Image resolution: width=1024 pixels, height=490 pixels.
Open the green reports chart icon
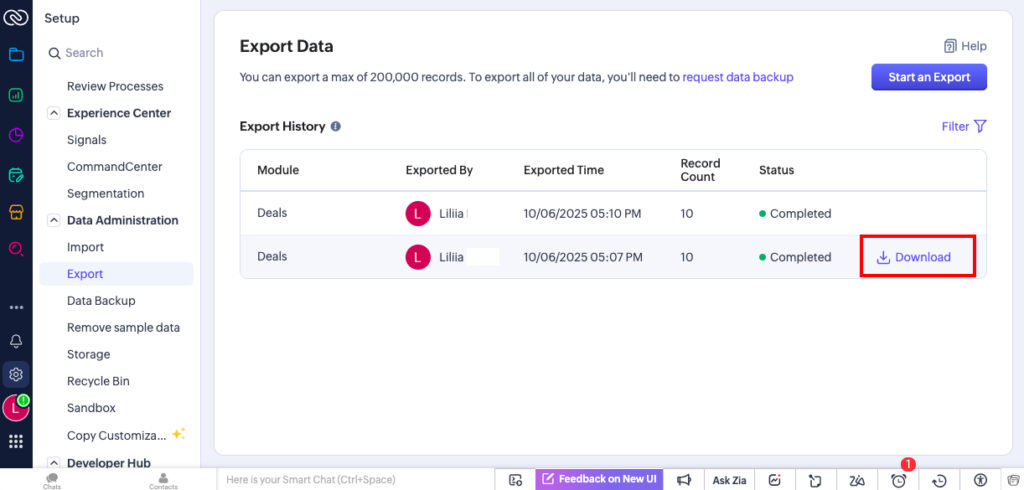16,95
